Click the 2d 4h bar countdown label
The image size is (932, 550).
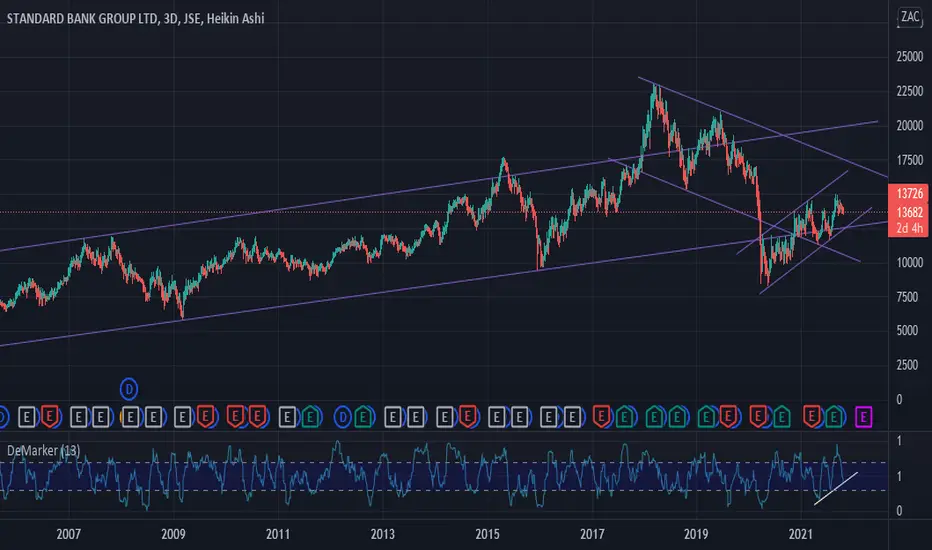909,228
